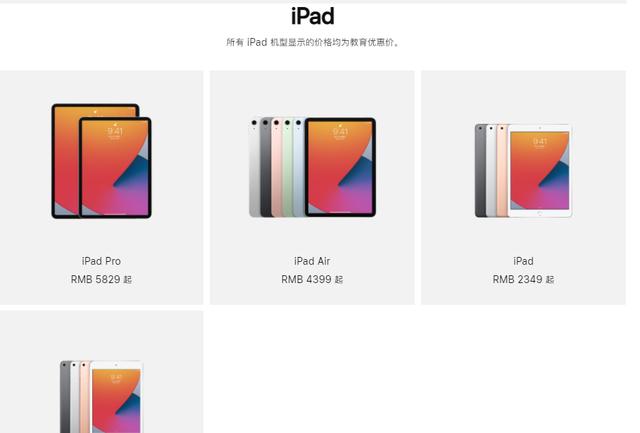
Task: Pick the gold standard iPad variant
Action: [x=502, y=171]
